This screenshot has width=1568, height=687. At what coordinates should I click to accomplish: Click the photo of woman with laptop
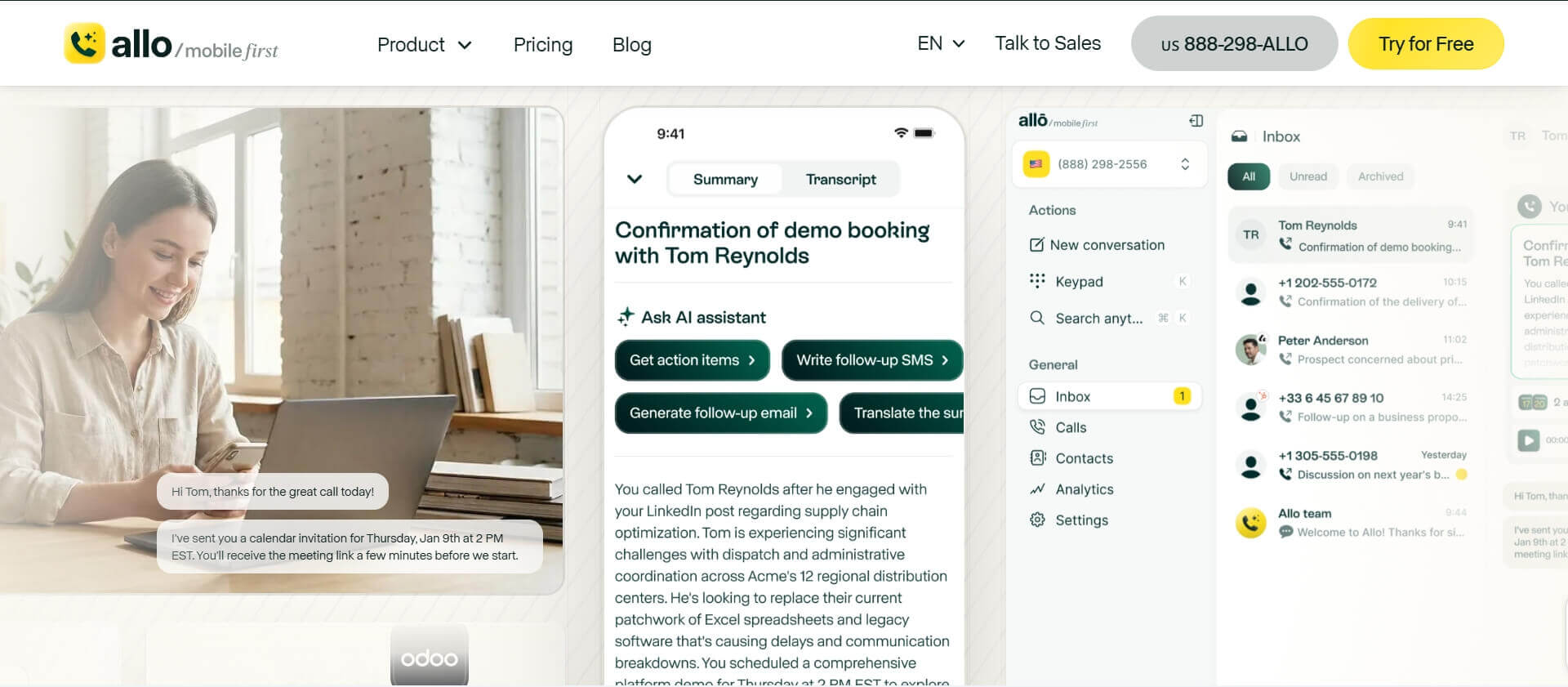[x=281, y=350]
